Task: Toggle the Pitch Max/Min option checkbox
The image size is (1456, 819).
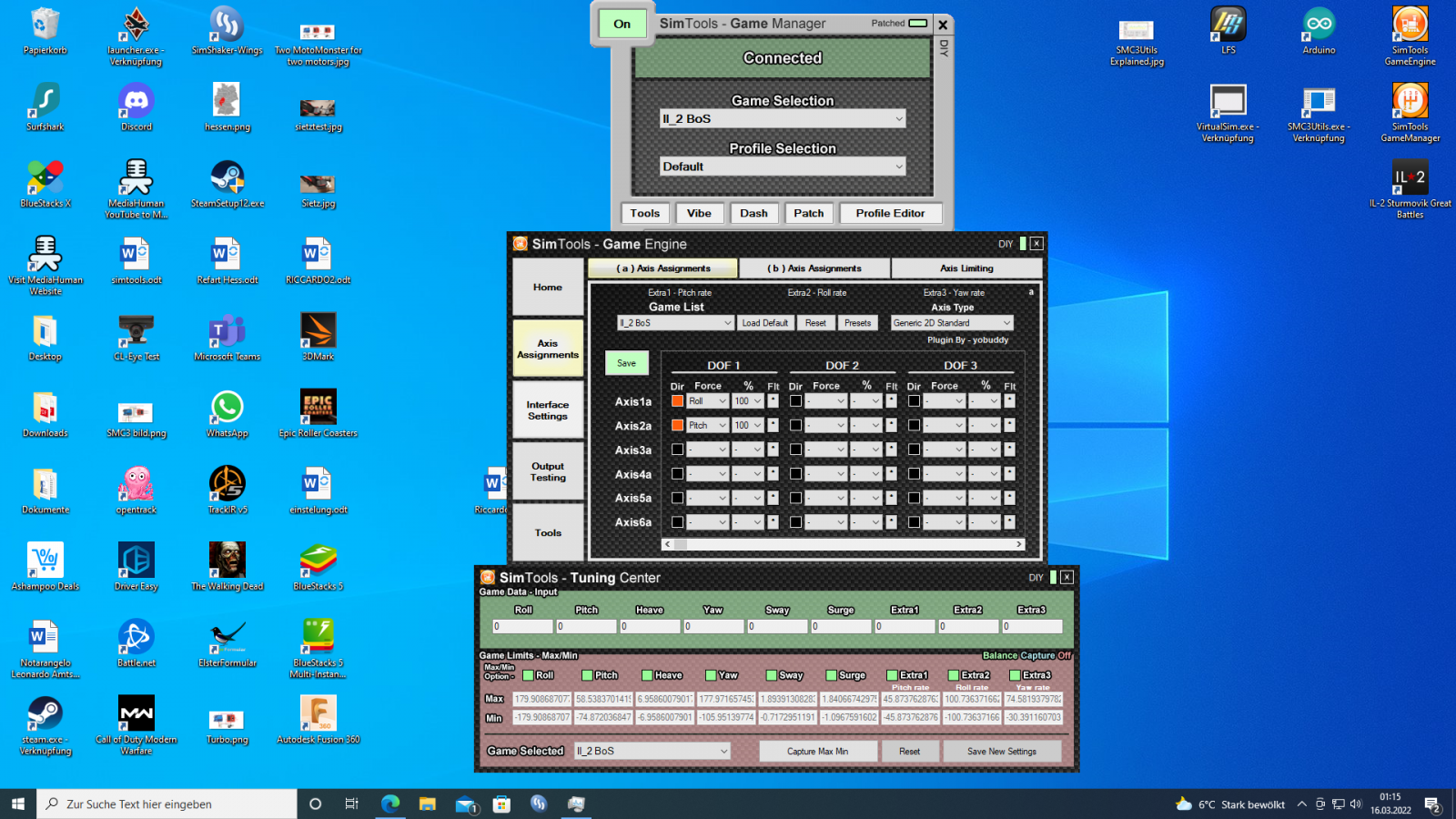Action: pos(588,675)
